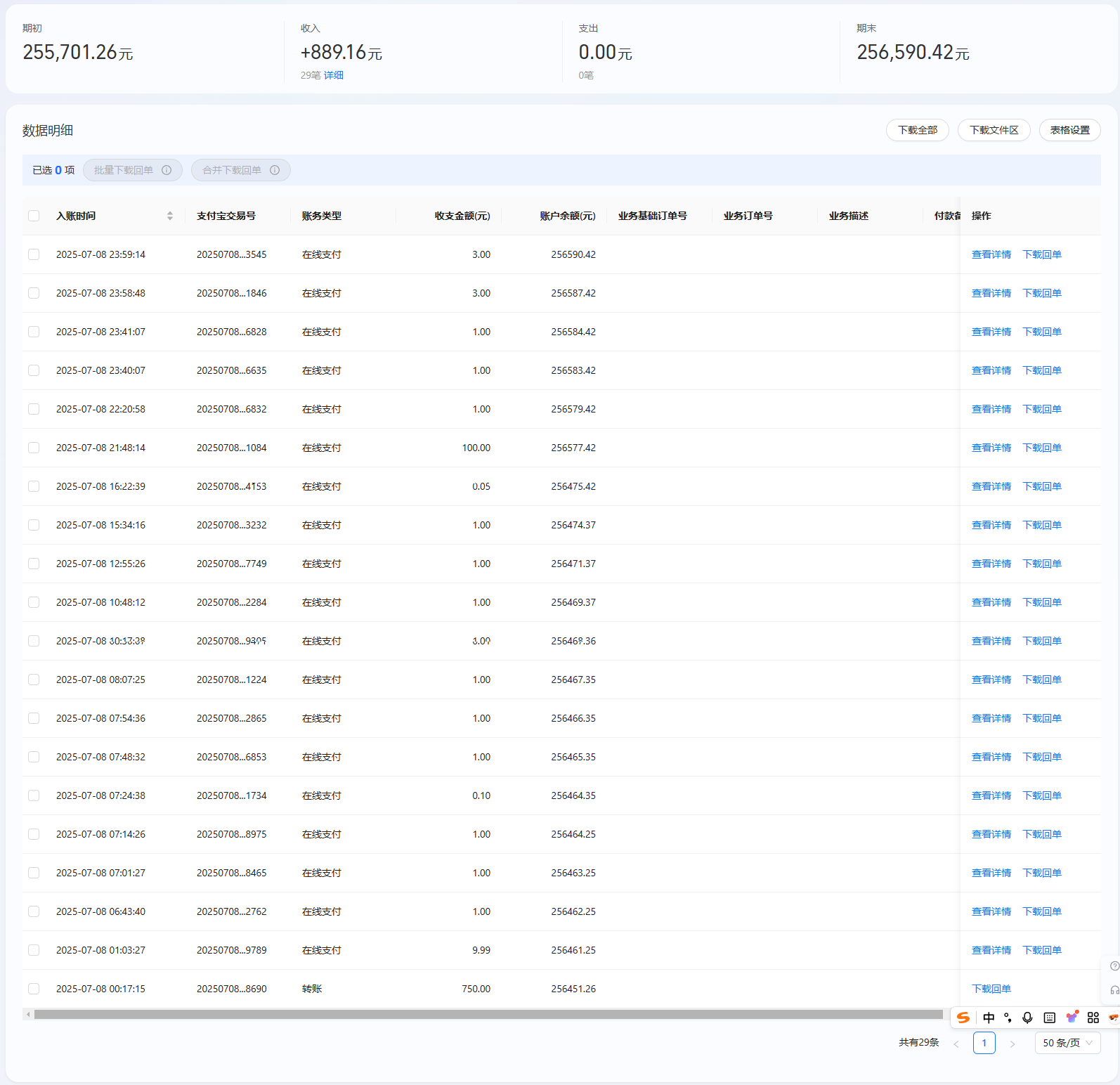Download receipt for the 07:24:38 row
The width and height of the screenshot is (1120, 1085).
[x=1041, y=795]
